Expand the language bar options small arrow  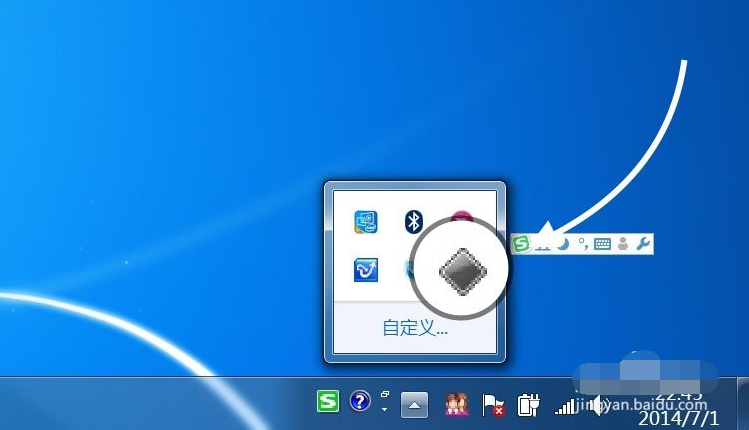[385, 408]
